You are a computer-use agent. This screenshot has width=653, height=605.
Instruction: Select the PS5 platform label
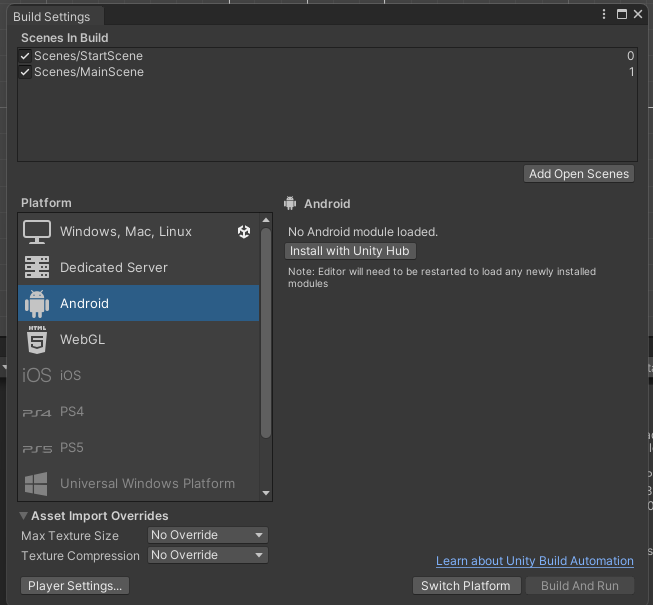72,448
